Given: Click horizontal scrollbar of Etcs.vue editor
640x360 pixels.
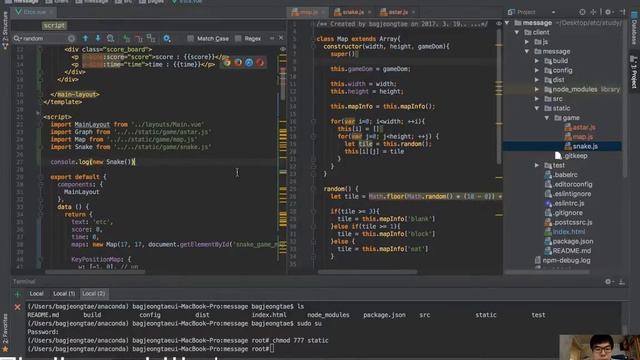Looking at the screenshot, I should [95, 272].
